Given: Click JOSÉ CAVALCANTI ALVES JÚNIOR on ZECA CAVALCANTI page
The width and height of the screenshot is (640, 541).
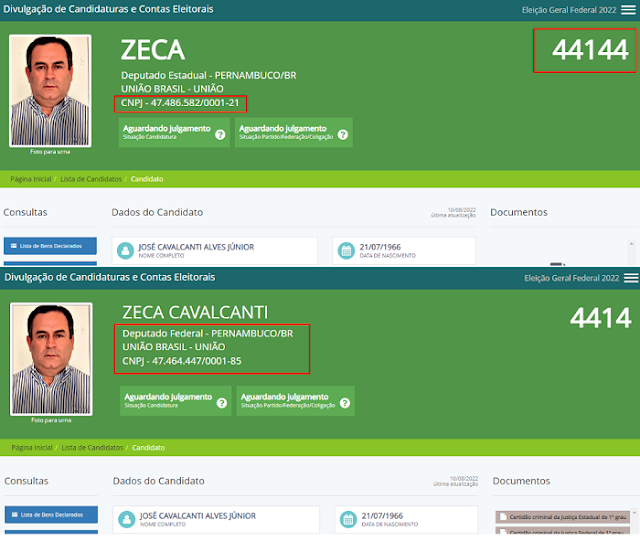Looking at the screenshot, I should [x=198, y=516].
